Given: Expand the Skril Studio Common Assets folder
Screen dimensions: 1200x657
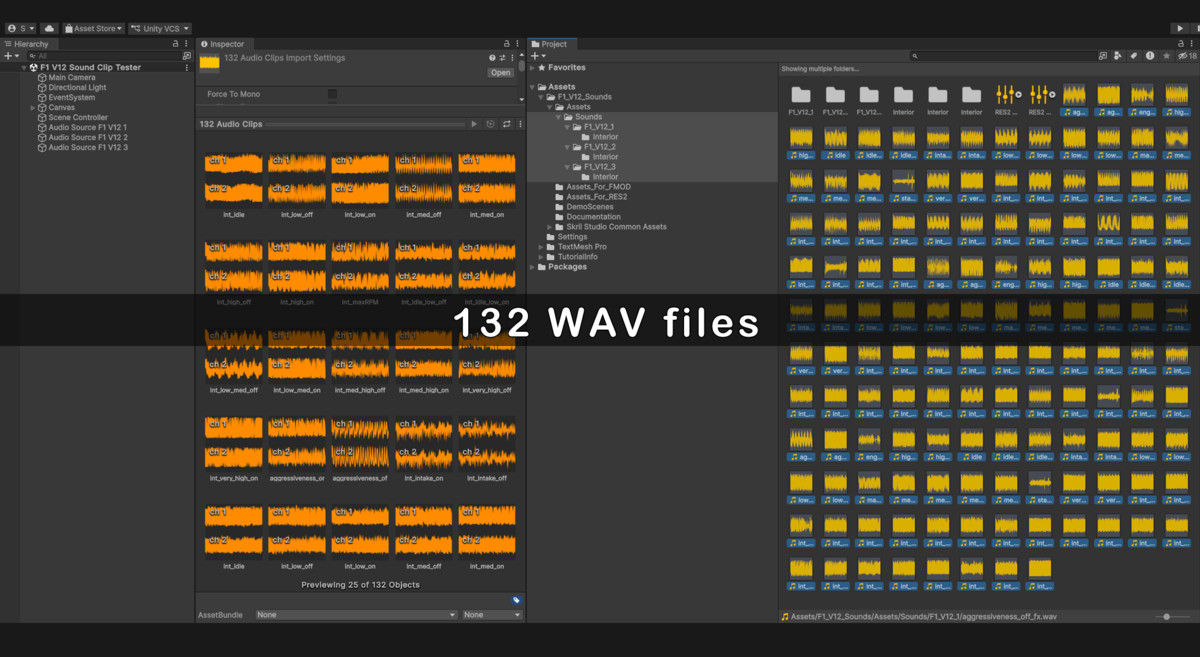Looking at the screenshot, I should coord(550,227).
